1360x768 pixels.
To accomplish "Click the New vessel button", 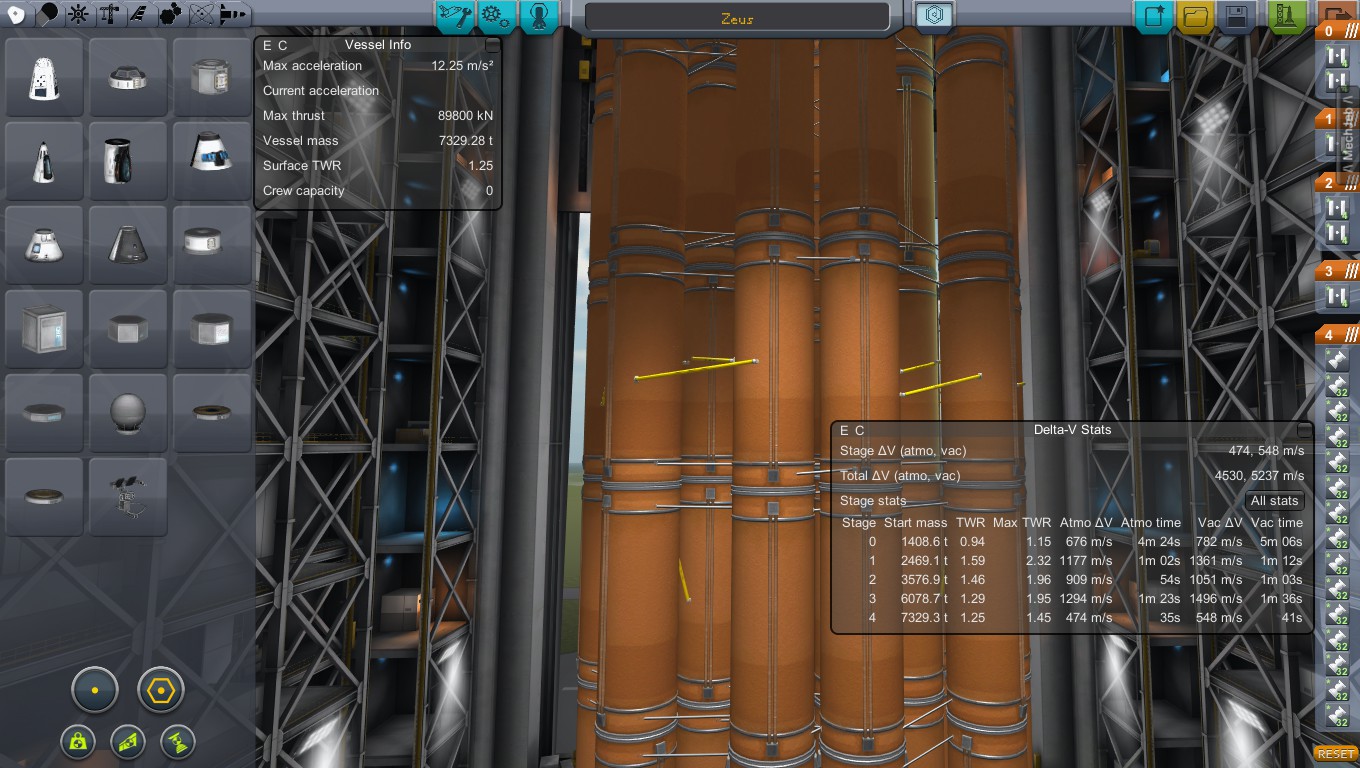I will [1154, 17].
